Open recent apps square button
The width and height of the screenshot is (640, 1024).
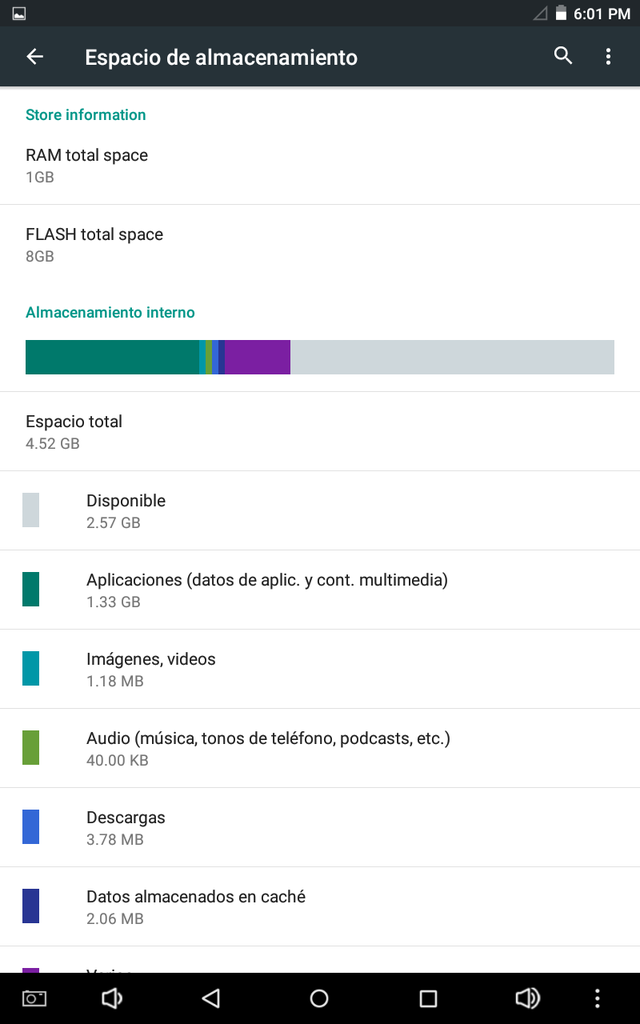tap(428, 998)
